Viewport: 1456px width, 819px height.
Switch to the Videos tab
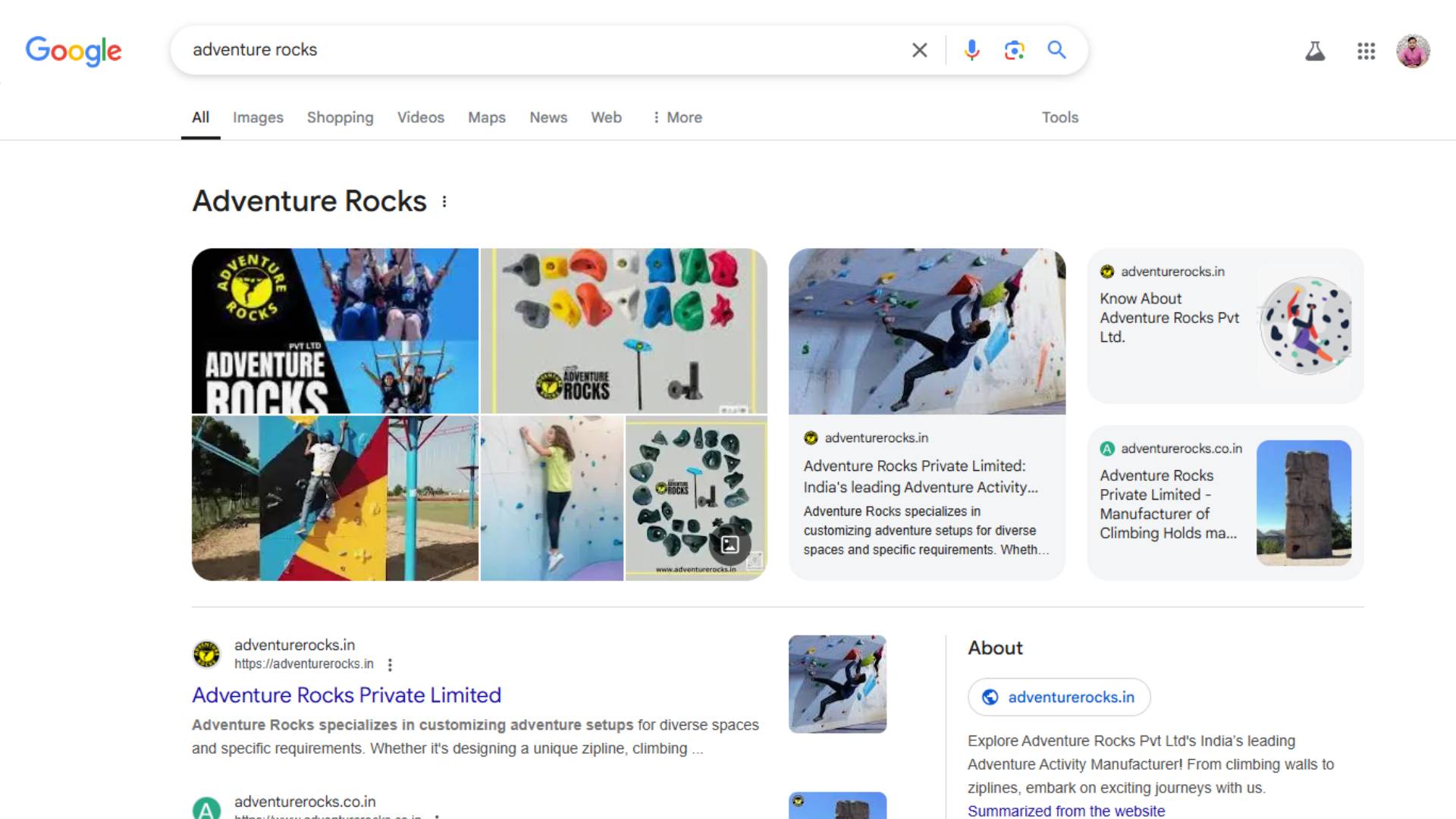coord(420,118)
